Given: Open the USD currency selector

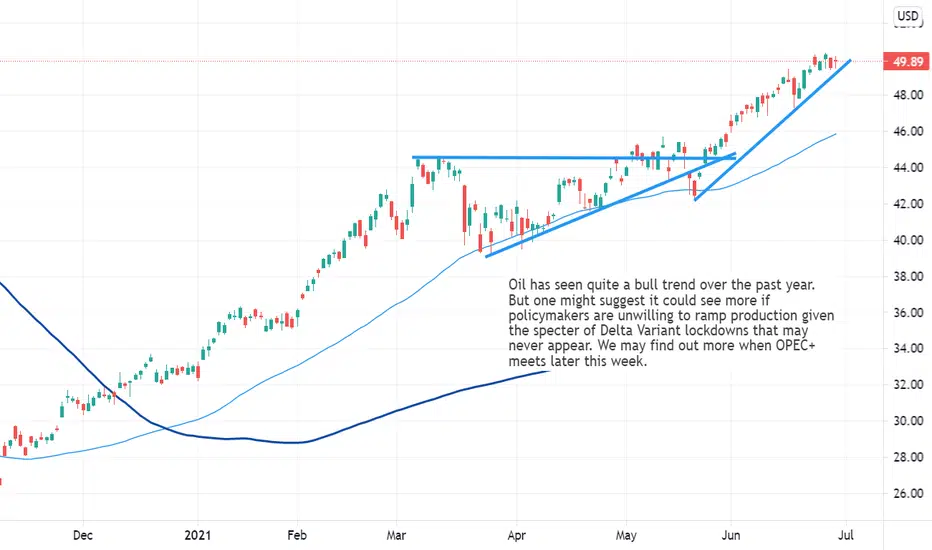Looking at the screenshot, I should (x=908, y=16).
